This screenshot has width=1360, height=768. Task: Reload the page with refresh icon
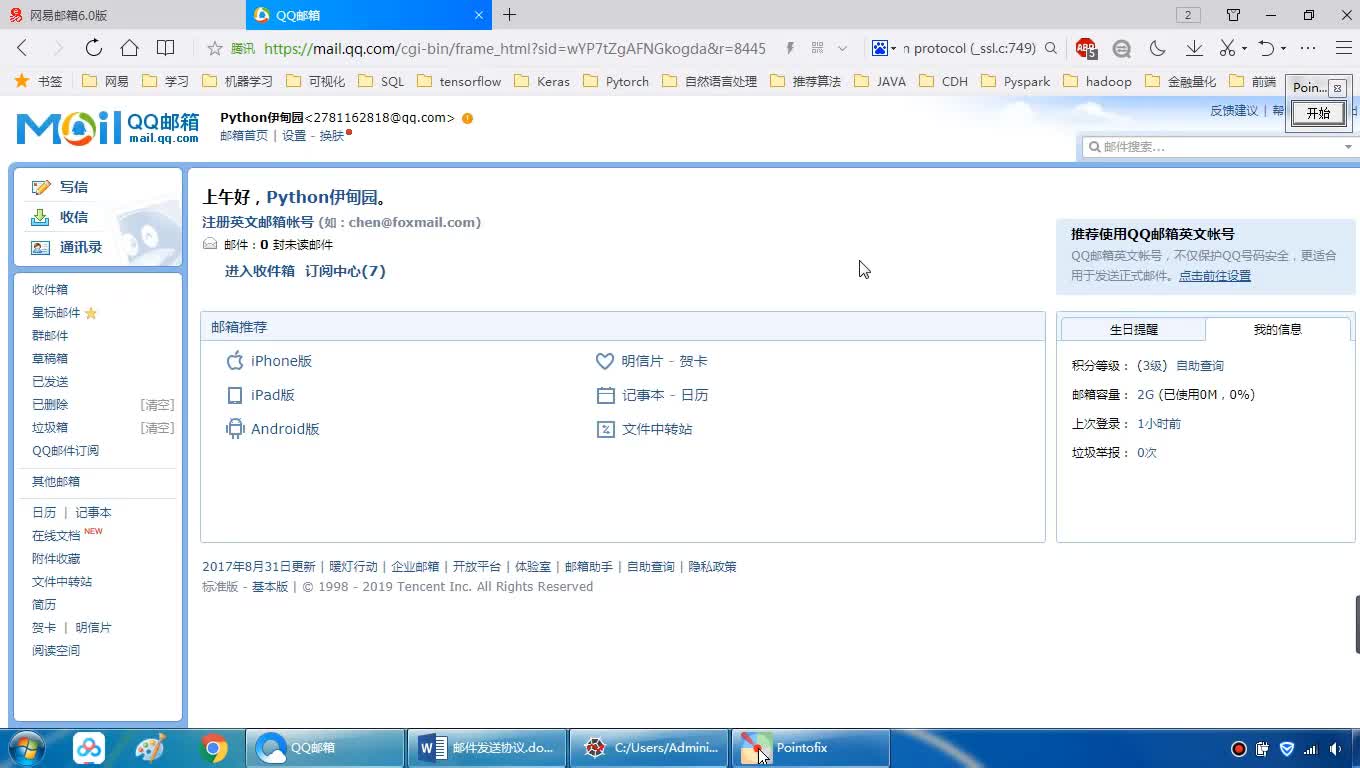click(93, 48)
